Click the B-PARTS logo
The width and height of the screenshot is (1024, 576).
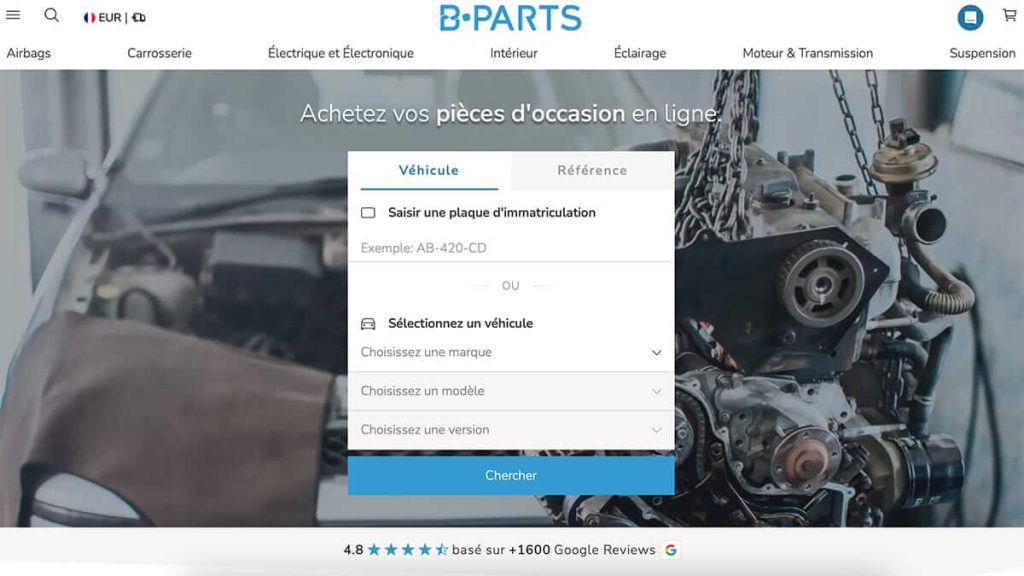[512, 17]
